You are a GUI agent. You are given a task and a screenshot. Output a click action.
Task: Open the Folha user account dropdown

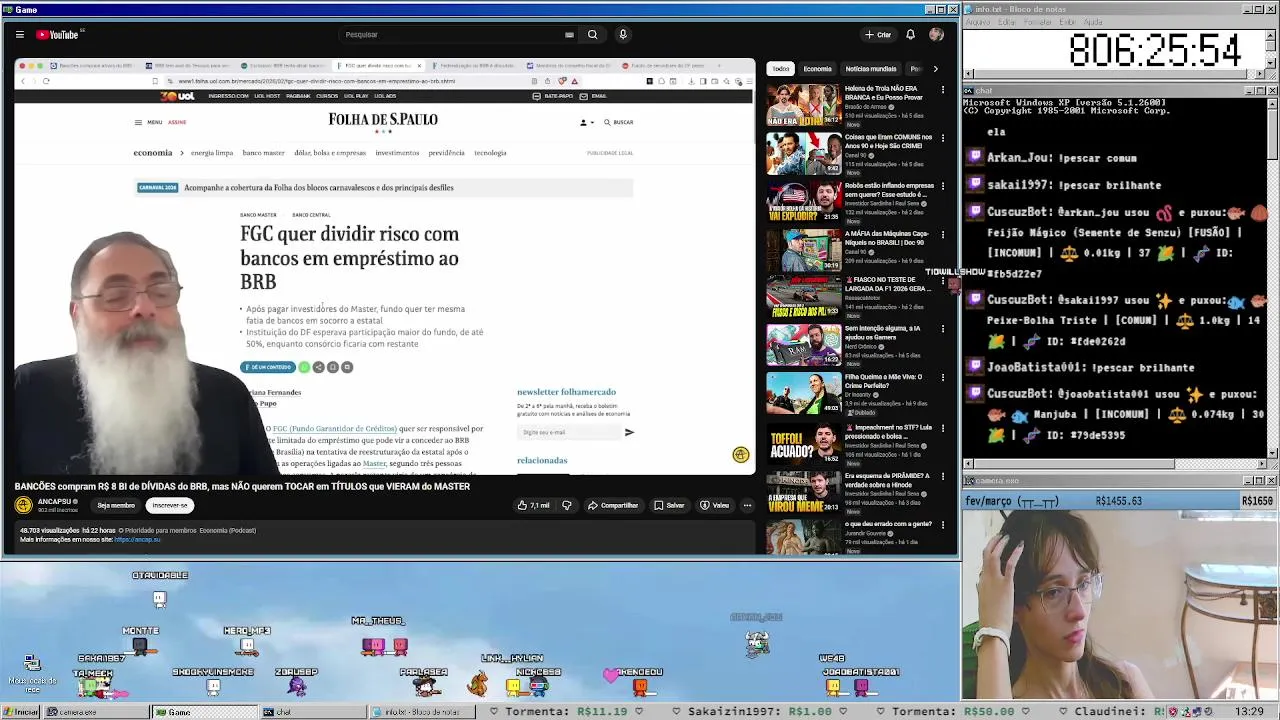point(587,122)
